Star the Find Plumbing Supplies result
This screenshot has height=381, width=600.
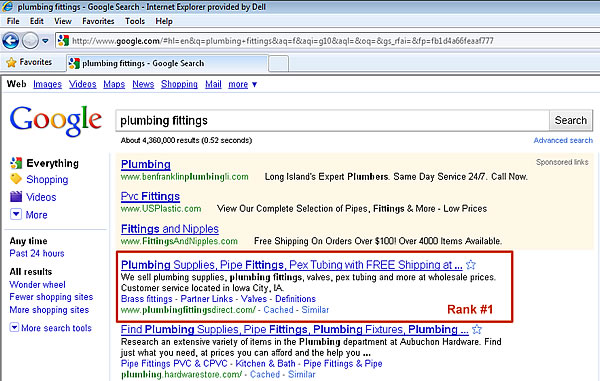click(477, 329)
